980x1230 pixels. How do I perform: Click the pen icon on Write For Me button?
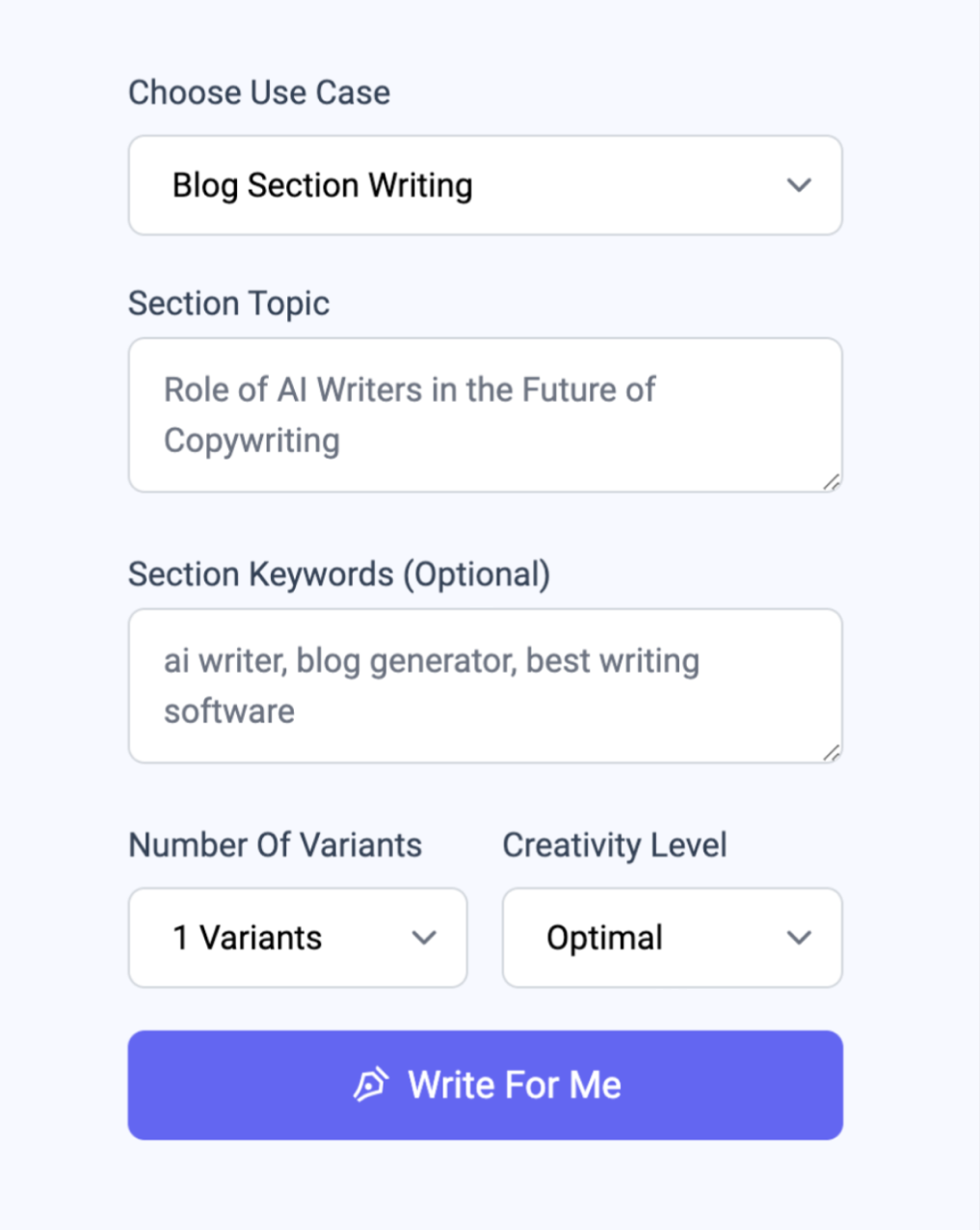(x=374, y=1083)
